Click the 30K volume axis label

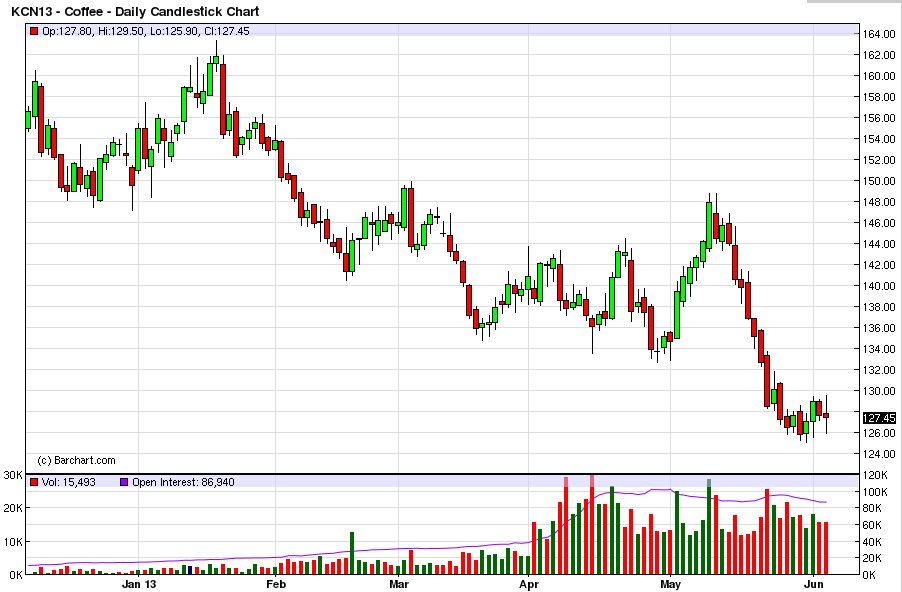(13, 475)
